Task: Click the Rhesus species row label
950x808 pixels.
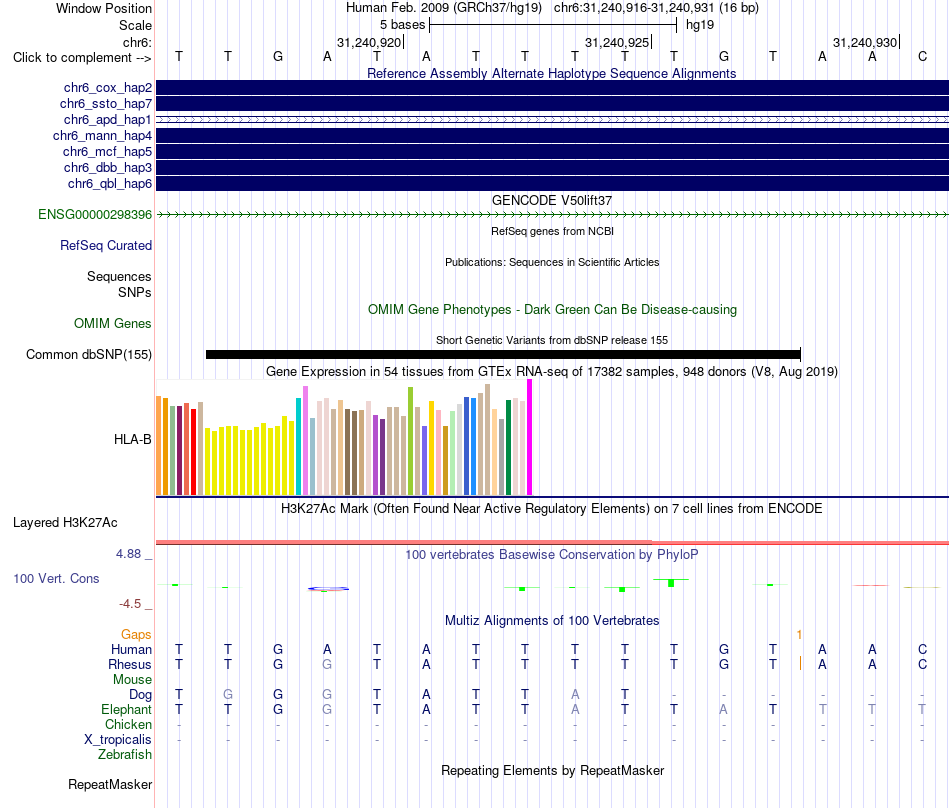Action: (x=130, y=664)
